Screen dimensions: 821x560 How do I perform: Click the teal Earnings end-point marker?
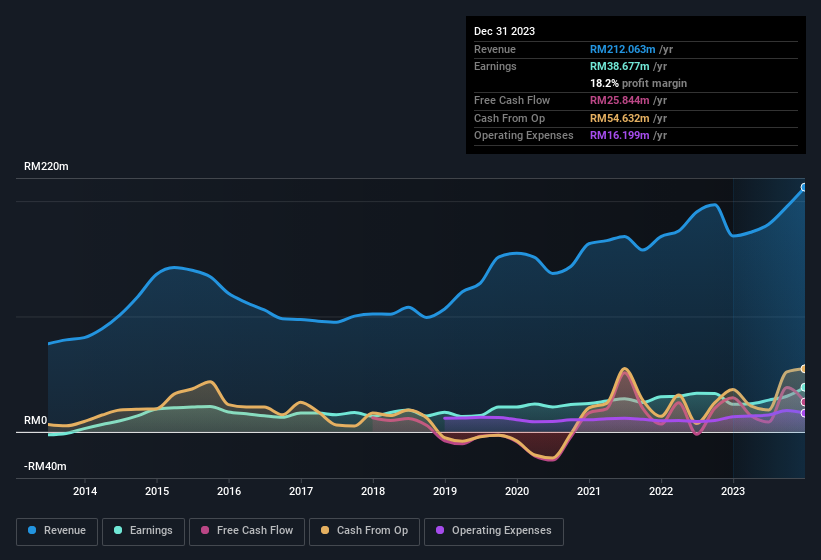803,388
